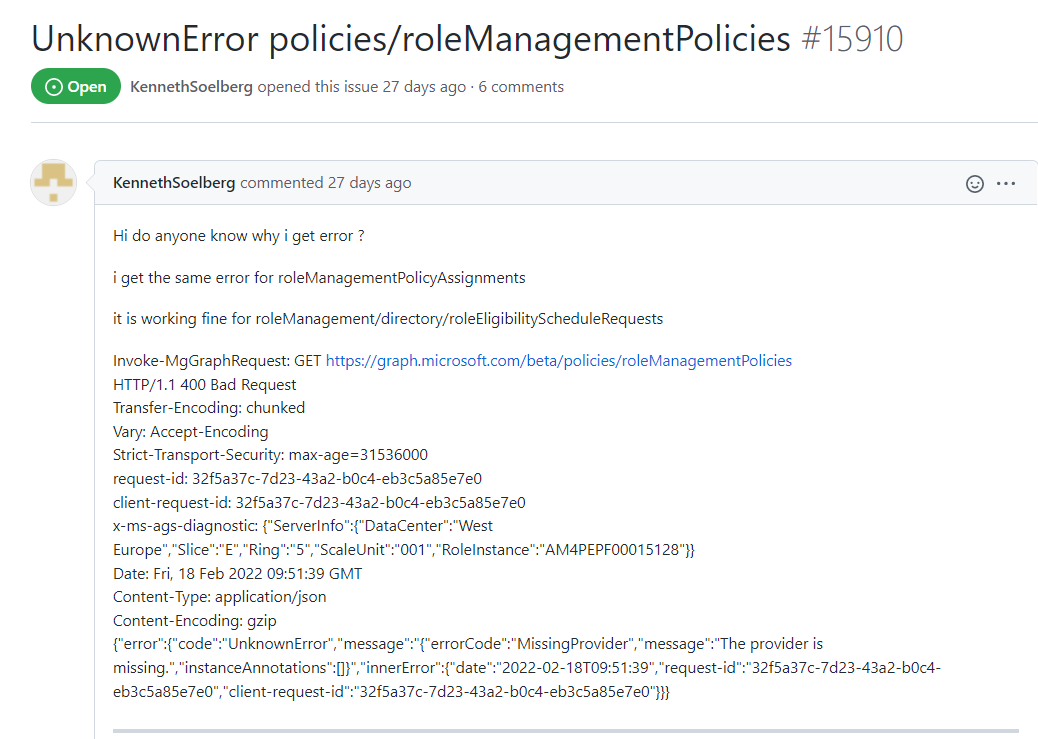Click the issue number #15910
This screenshot has width=1038, height=739.
852,39
